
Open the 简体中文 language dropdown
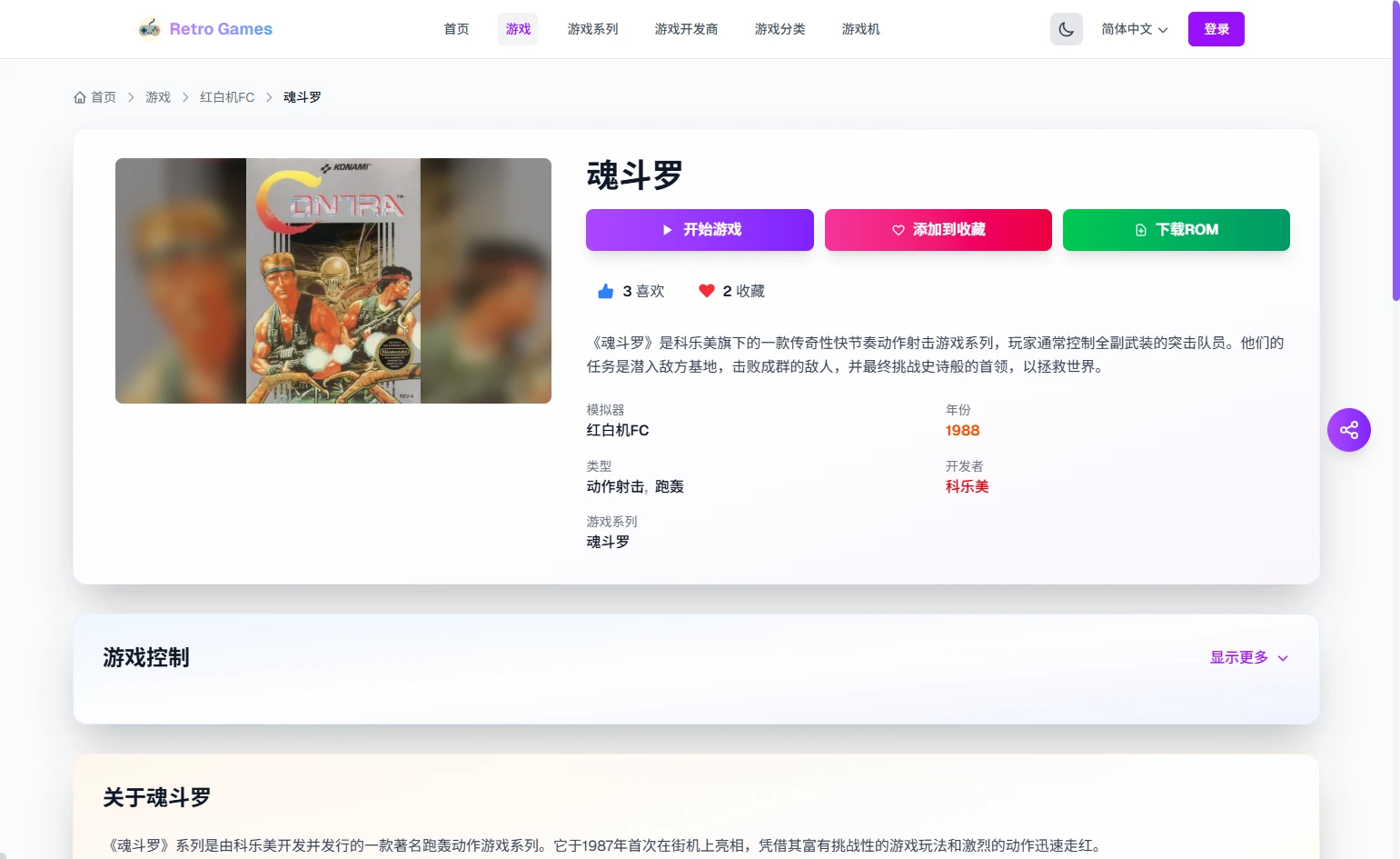(x=1134, y=29)
